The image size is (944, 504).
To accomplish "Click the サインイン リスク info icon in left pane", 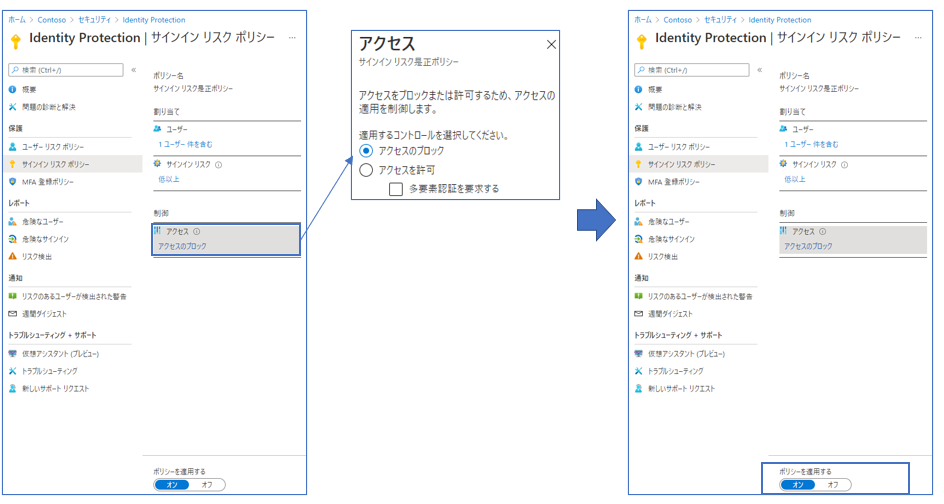I will point(219,164).
